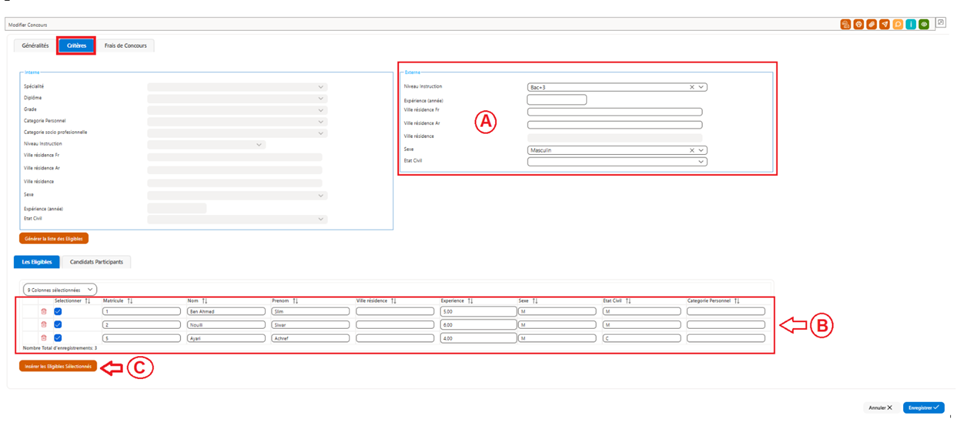This screenshot has height=426, width=960.
Task: Uncheck the selection box for Ben Ahmed
Action: click(x=58, y=312)
